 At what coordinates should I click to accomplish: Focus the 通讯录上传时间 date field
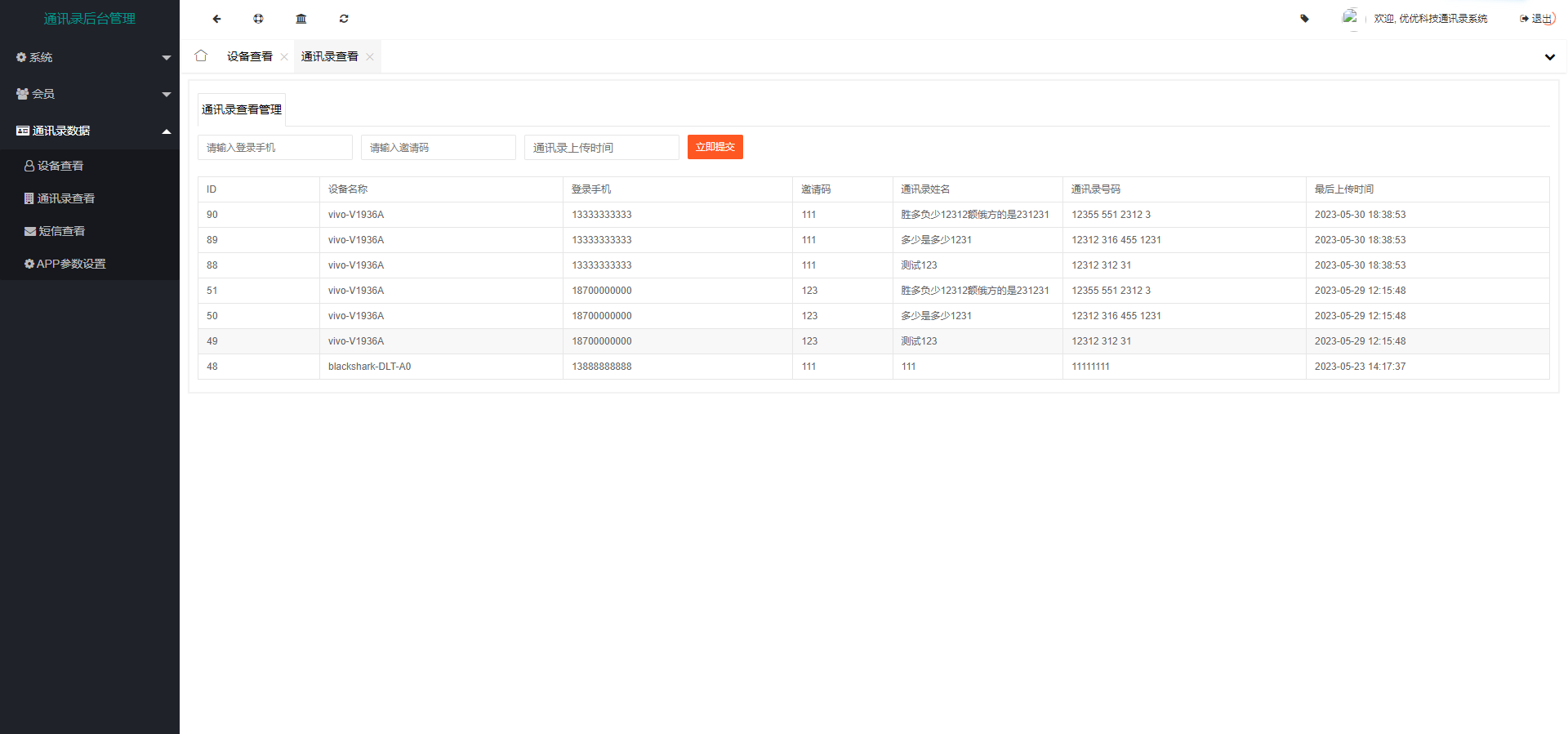(601, 148)
